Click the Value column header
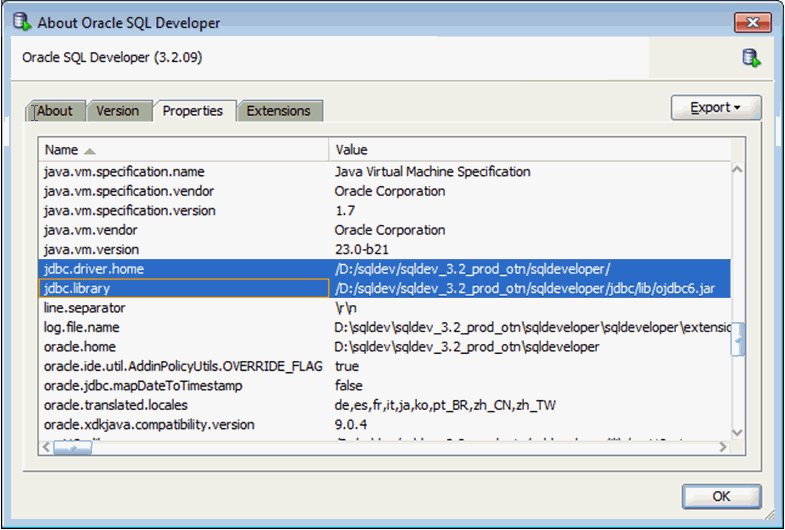The image size is (785, 530). pyautogui.click(x=530, y=150)
